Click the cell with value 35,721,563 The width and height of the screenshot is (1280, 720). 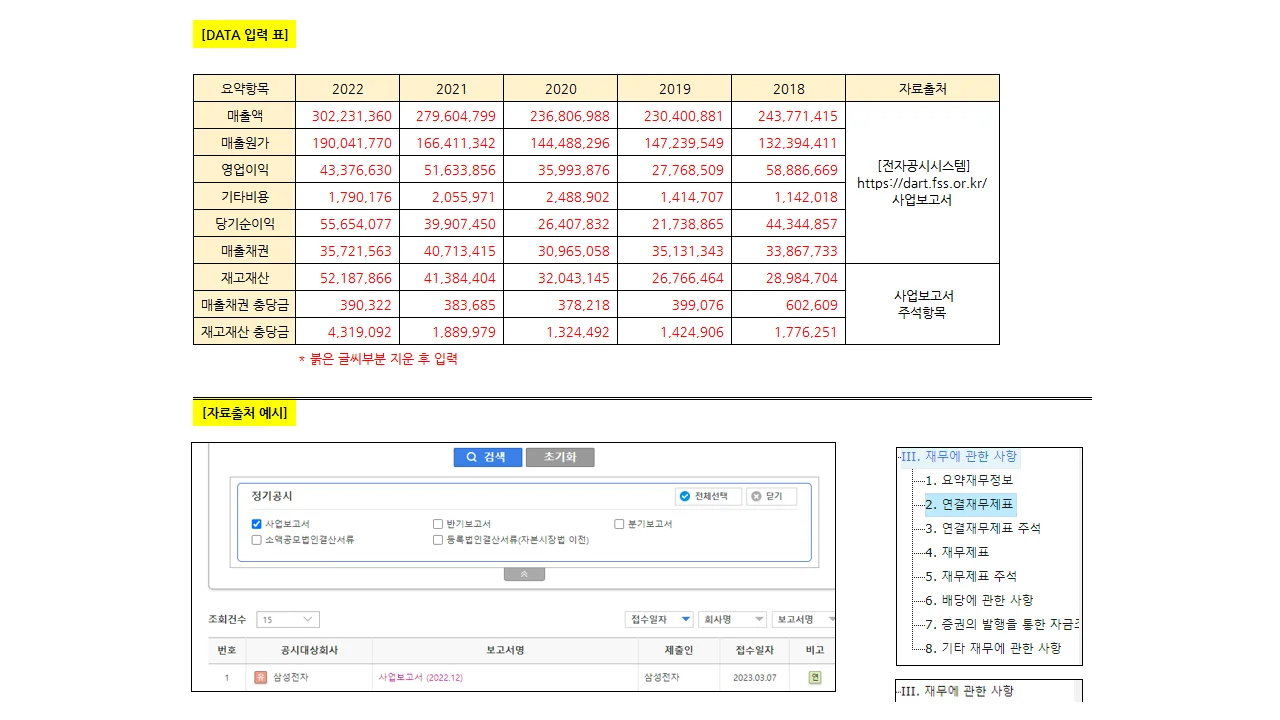pos(348,250)
